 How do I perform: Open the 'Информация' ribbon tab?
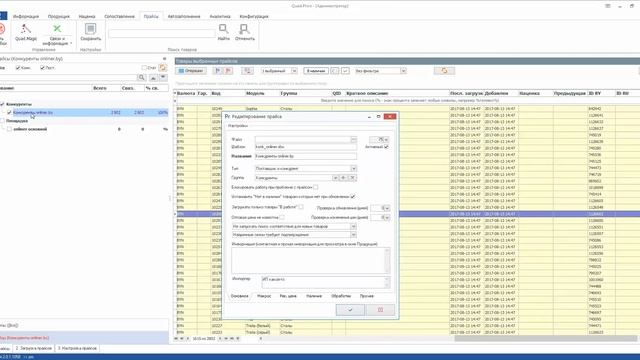pos(26,16)
